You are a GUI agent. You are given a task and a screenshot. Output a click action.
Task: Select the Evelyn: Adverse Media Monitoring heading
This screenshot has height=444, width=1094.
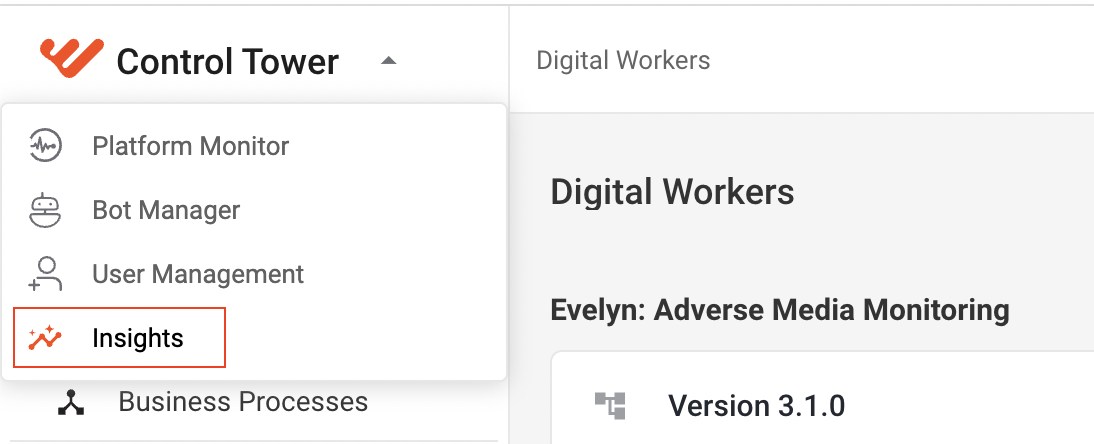coord(780,309)
